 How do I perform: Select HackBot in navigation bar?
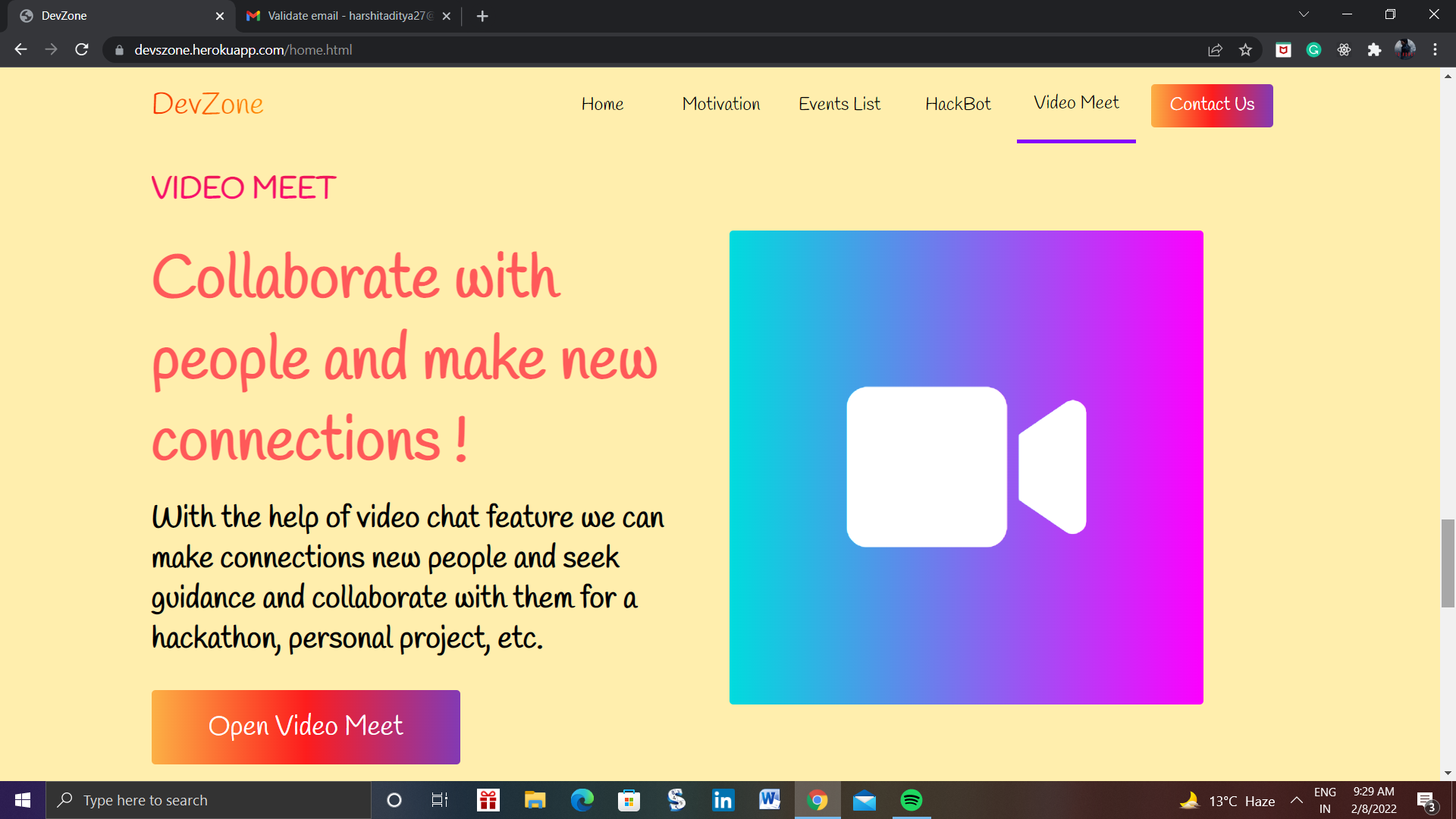[957, 105]
